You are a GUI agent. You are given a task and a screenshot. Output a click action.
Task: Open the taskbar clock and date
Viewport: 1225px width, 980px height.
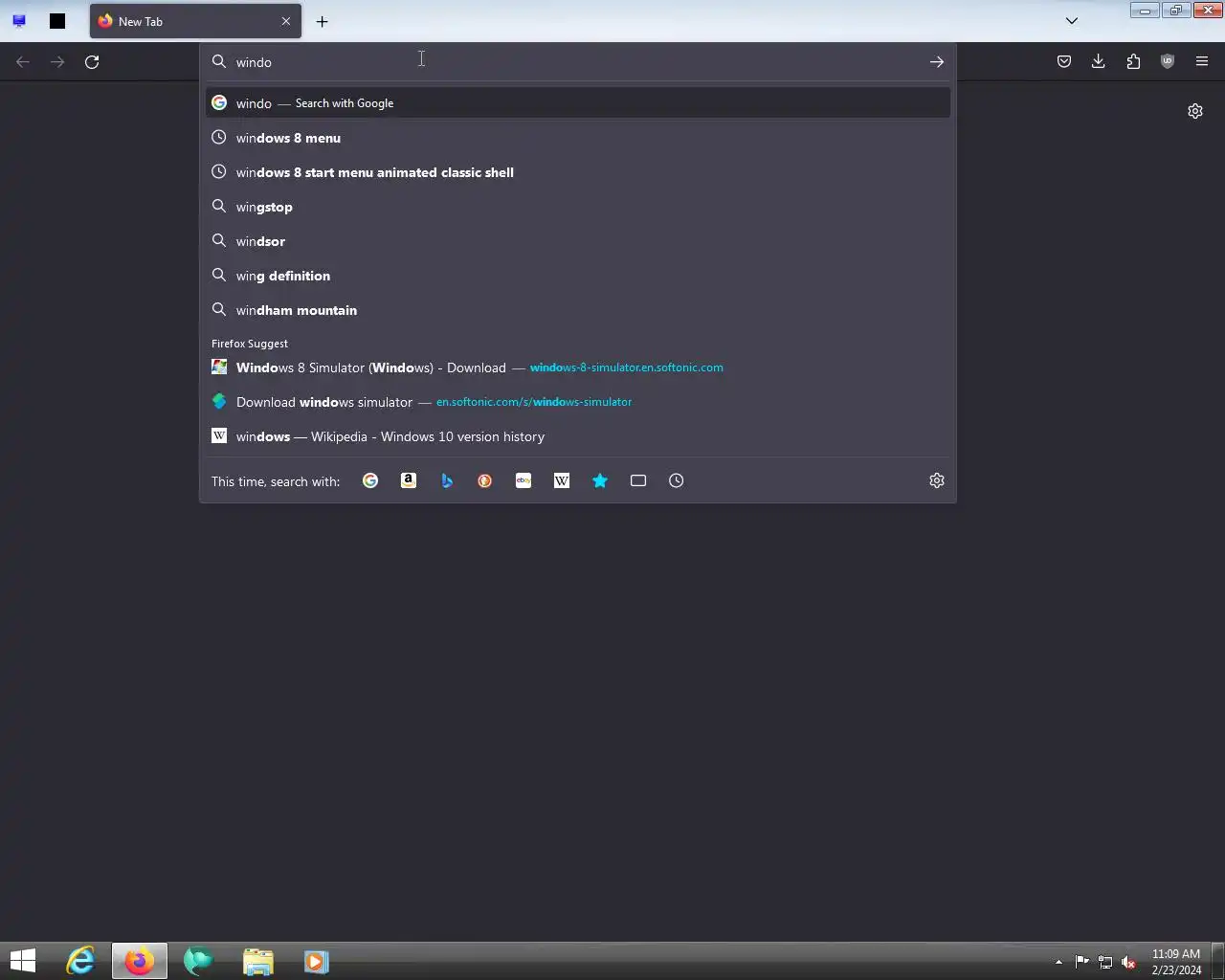(1176, 962)
